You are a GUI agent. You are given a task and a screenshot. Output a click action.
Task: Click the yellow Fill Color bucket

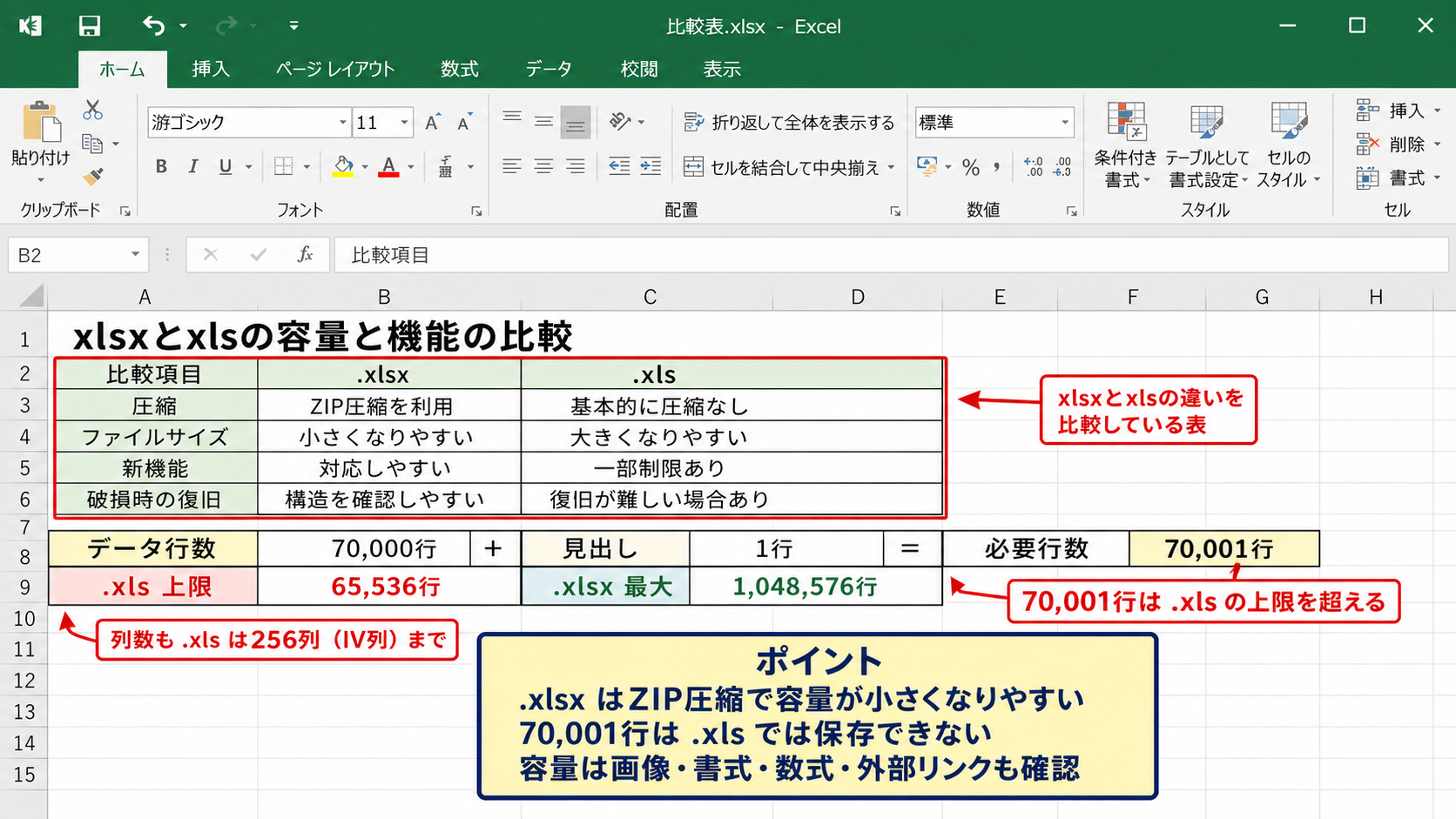(343, 166)
